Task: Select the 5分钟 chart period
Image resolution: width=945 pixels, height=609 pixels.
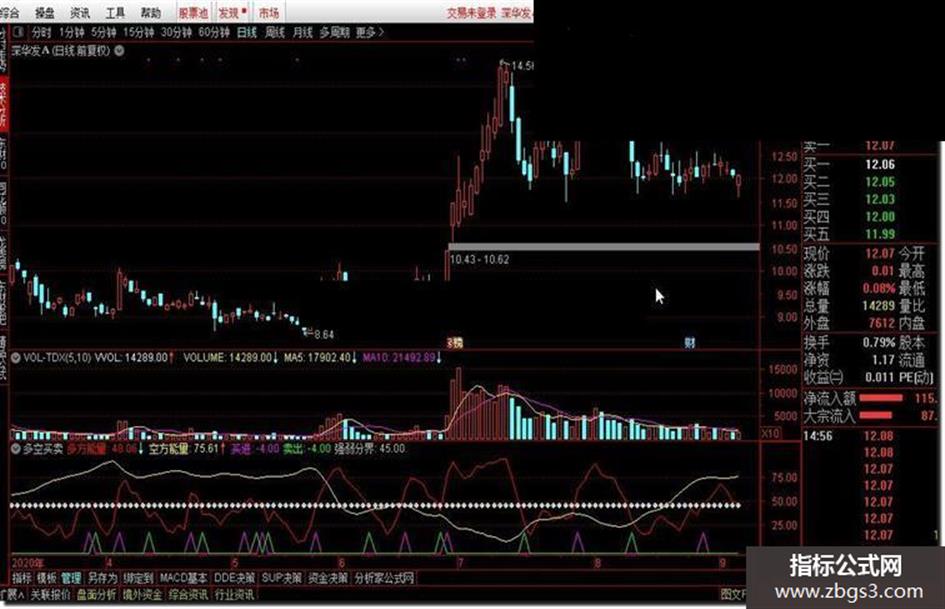Action: pyautogui.click(x=104, y=33)
